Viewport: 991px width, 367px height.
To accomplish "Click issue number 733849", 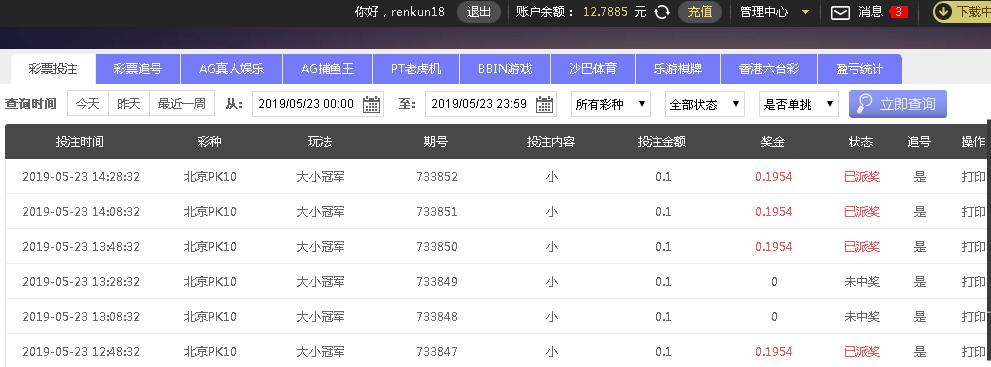I will pyautogui.click(x=437, y=281).
